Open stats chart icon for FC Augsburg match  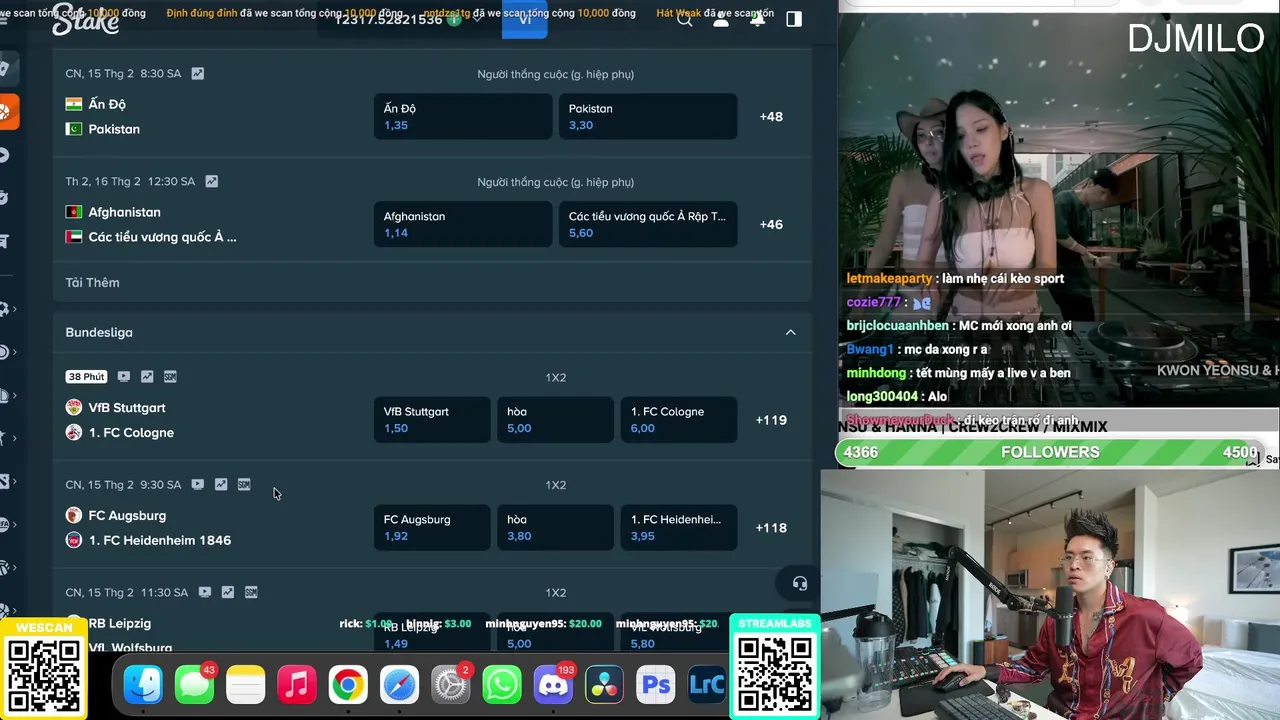click(221, 485)
